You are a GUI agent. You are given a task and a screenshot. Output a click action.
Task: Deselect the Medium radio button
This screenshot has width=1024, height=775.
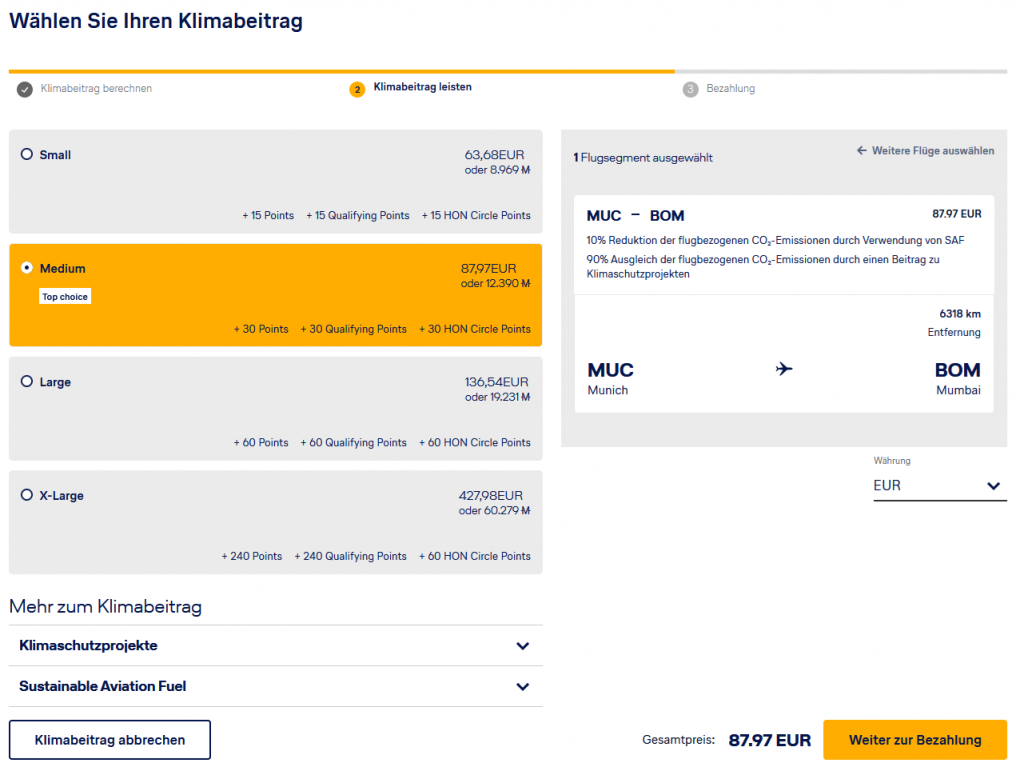click(27, 268)
